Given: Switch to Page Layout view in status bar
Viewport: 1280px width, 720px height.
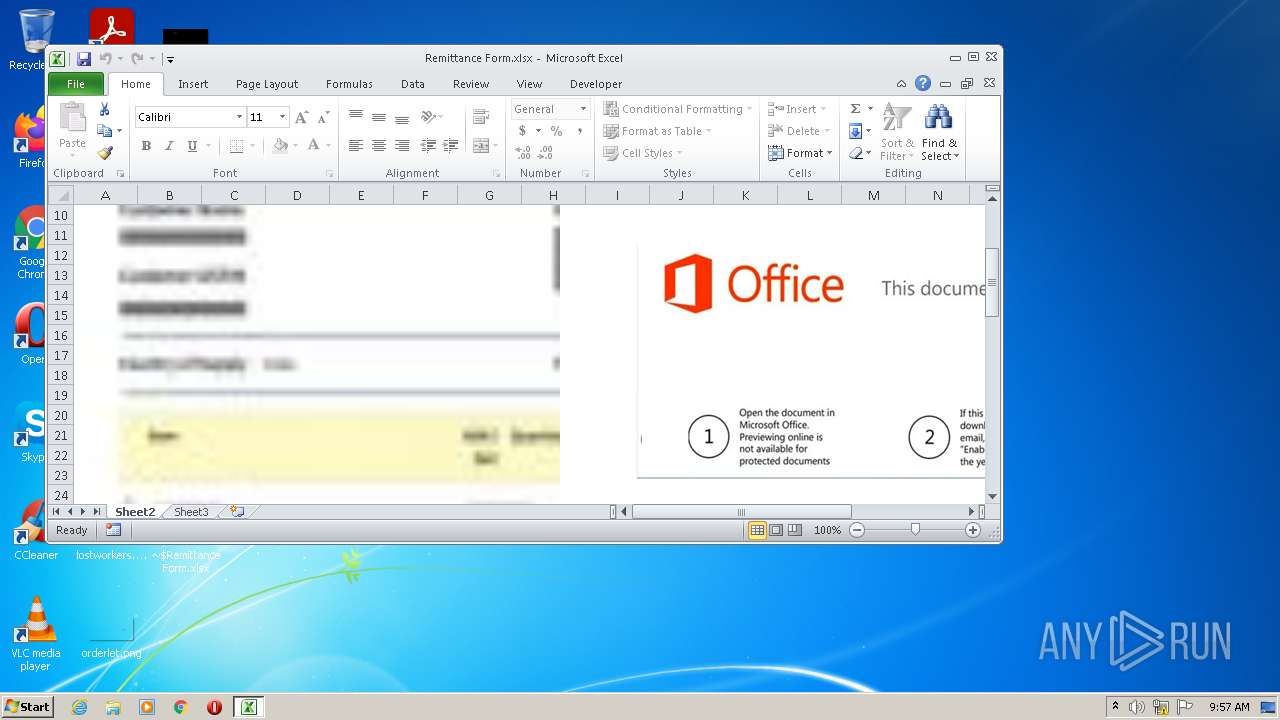Looking at the screenshot, I should 776,530.
